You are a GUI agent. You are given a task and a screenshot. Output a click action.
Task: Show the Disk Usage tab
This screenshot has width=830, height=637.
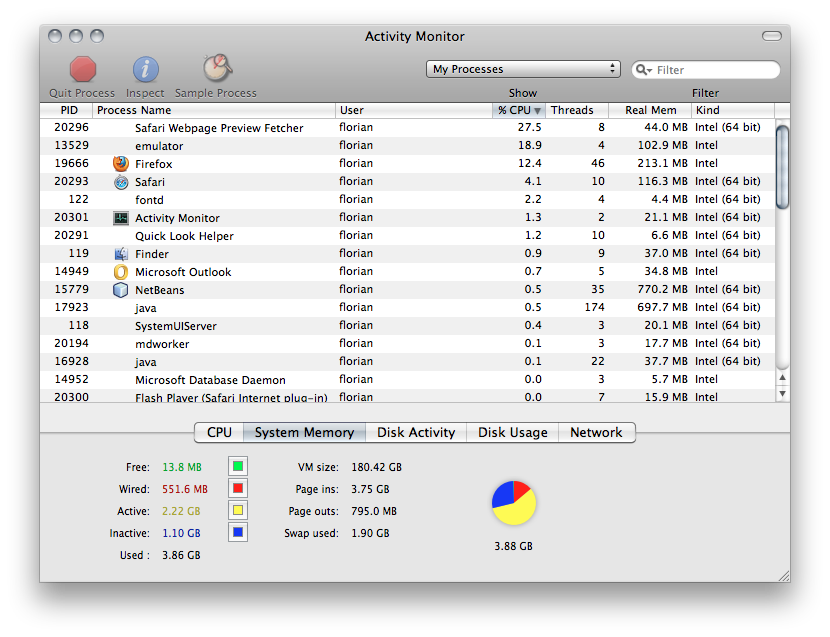(512, 433)
